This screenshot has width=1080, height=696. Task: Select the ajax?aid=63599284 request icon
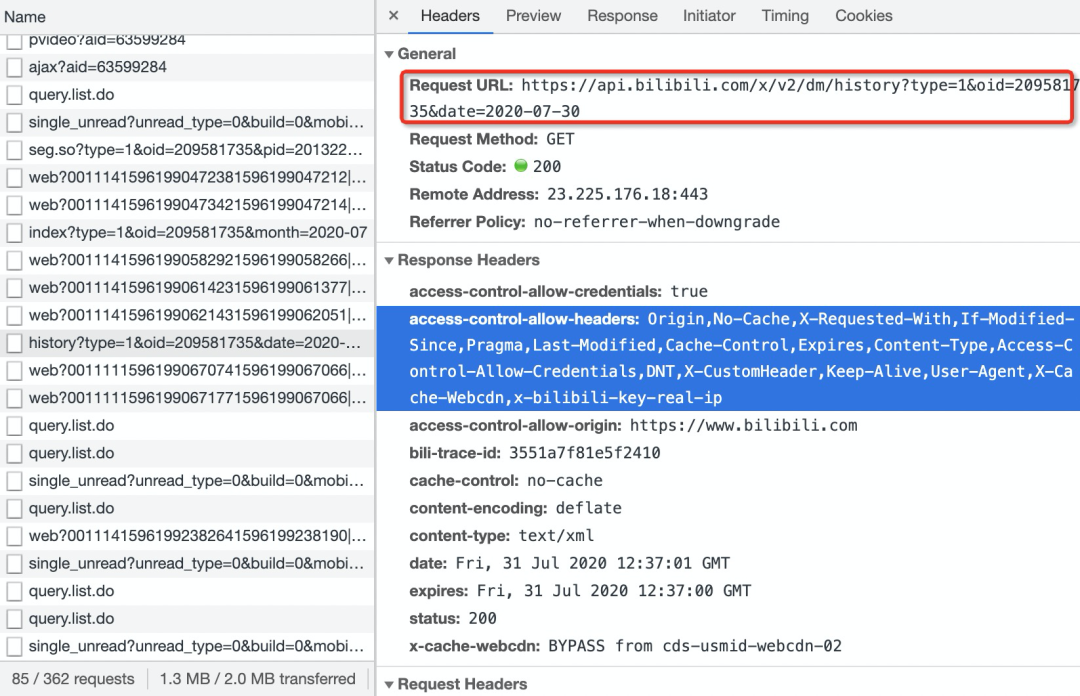tap(14, 67)
